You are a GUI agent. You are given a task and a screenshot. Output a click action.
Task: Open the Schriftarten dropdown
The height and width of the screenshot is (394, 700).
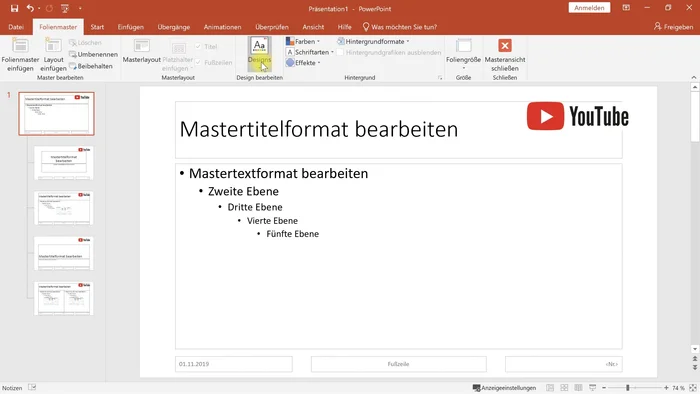(x=310, y=52)
